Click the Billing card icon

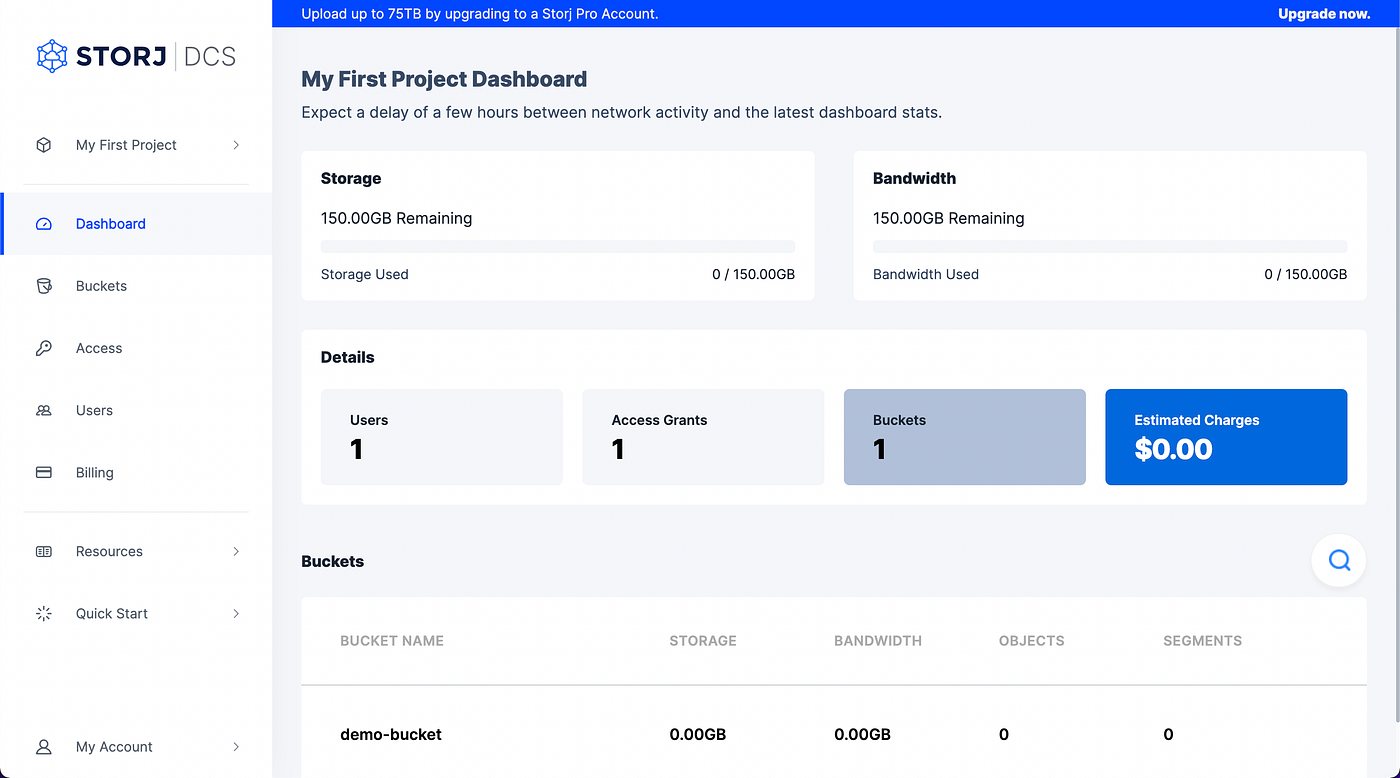tap(44, 472)
